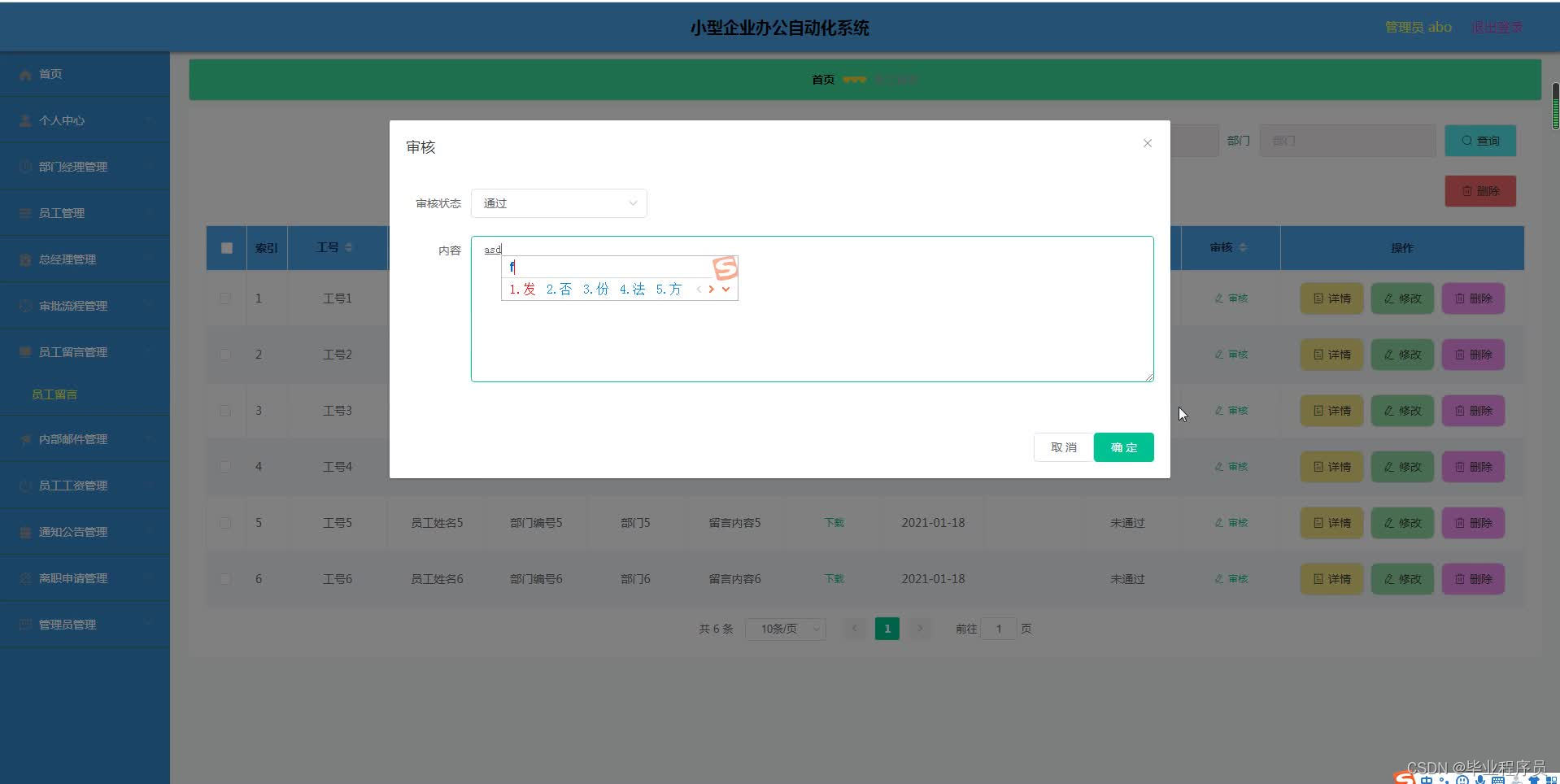
Task: Click the icon beside 总经理管理
Action: pyautogui.click(x=25, y=259)
